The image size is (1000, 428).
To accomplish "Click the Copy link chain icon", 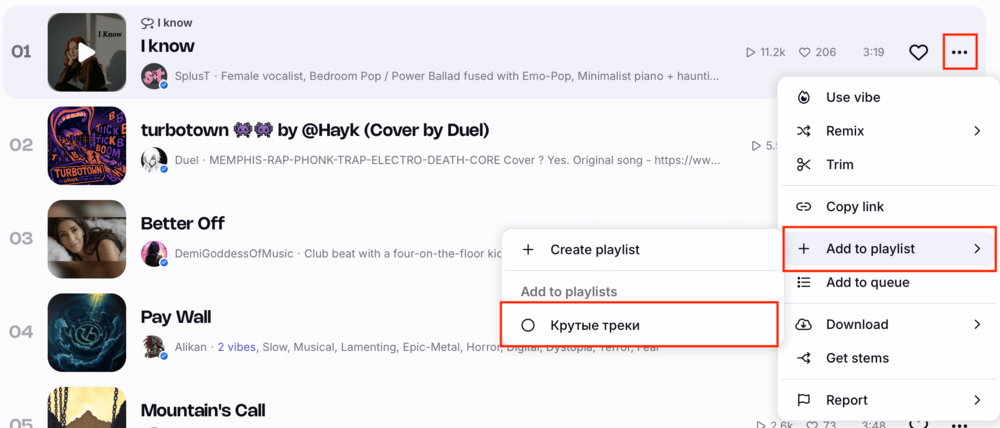I will [804, 207].
